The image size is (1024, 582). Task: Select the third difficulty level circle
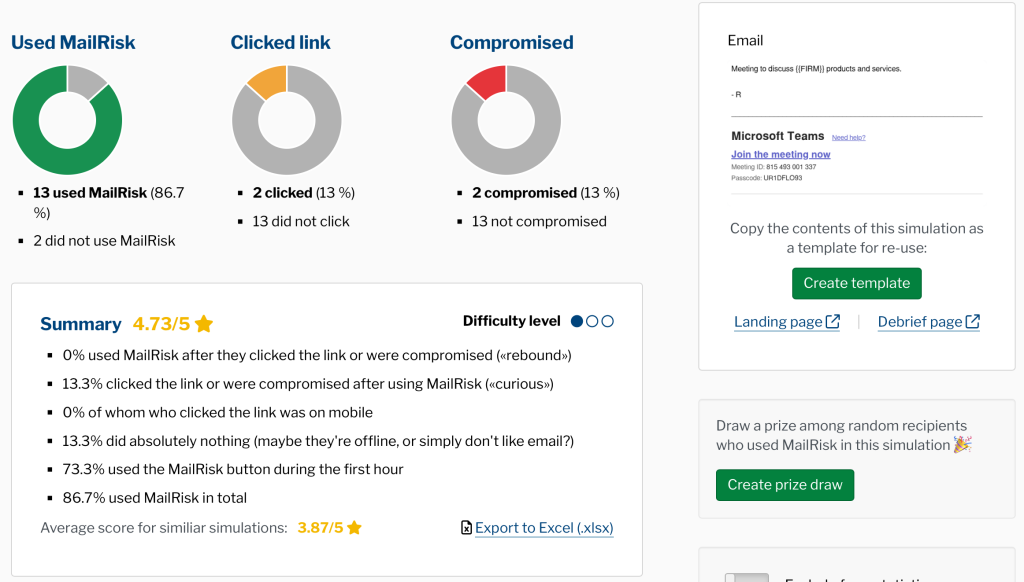point(607,322)
